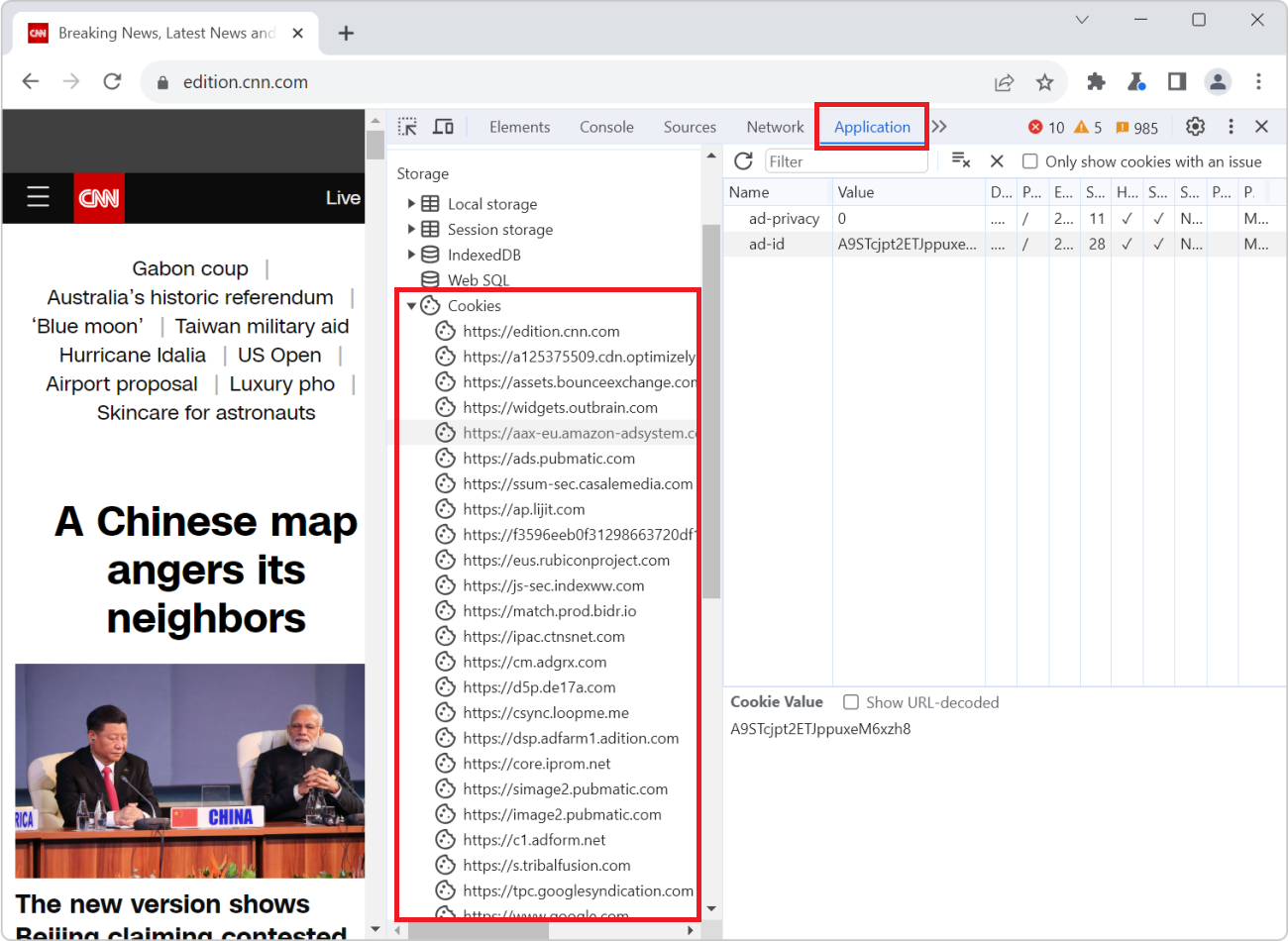Select https://core.iprom.net cookie origin
Image resolution: width=1288 pixels, height=941 pixels.
tap(536, 764)
